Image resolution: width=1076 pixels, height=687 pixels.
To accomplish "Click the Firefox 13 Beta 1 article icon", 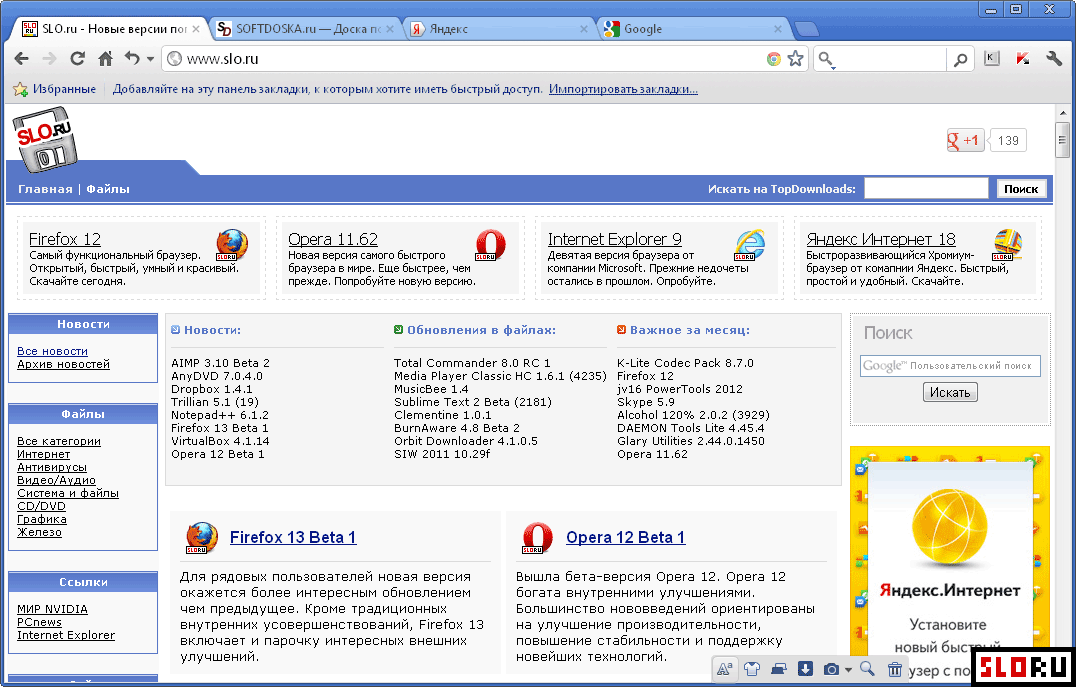I will 202,537.
